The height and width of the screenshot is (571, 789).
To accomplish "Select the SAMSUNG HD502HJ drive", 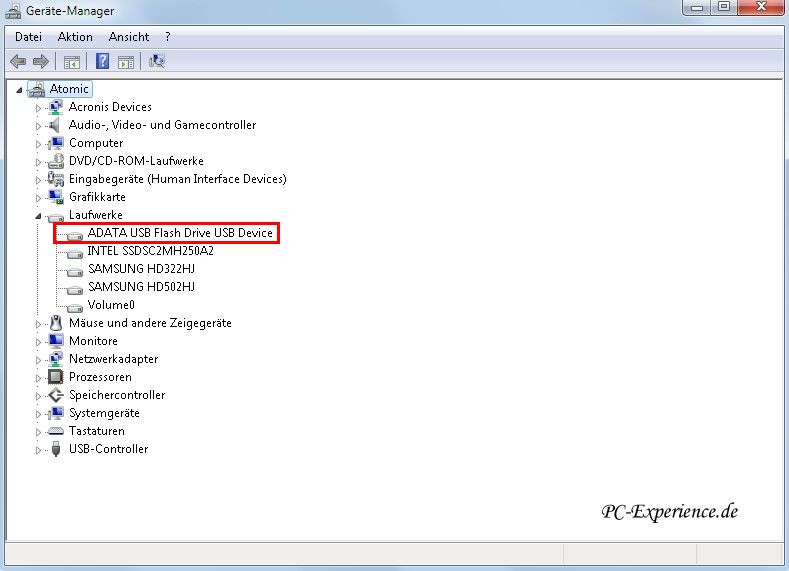I will pyautogui.click(x=140, y=287).
